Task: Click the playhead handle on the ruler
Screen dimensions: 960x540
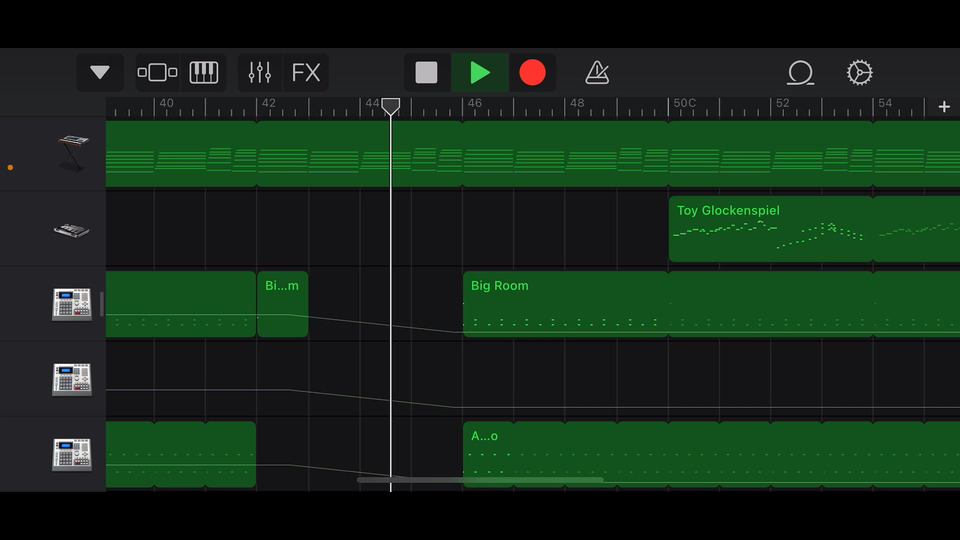Action: point(391,107)
